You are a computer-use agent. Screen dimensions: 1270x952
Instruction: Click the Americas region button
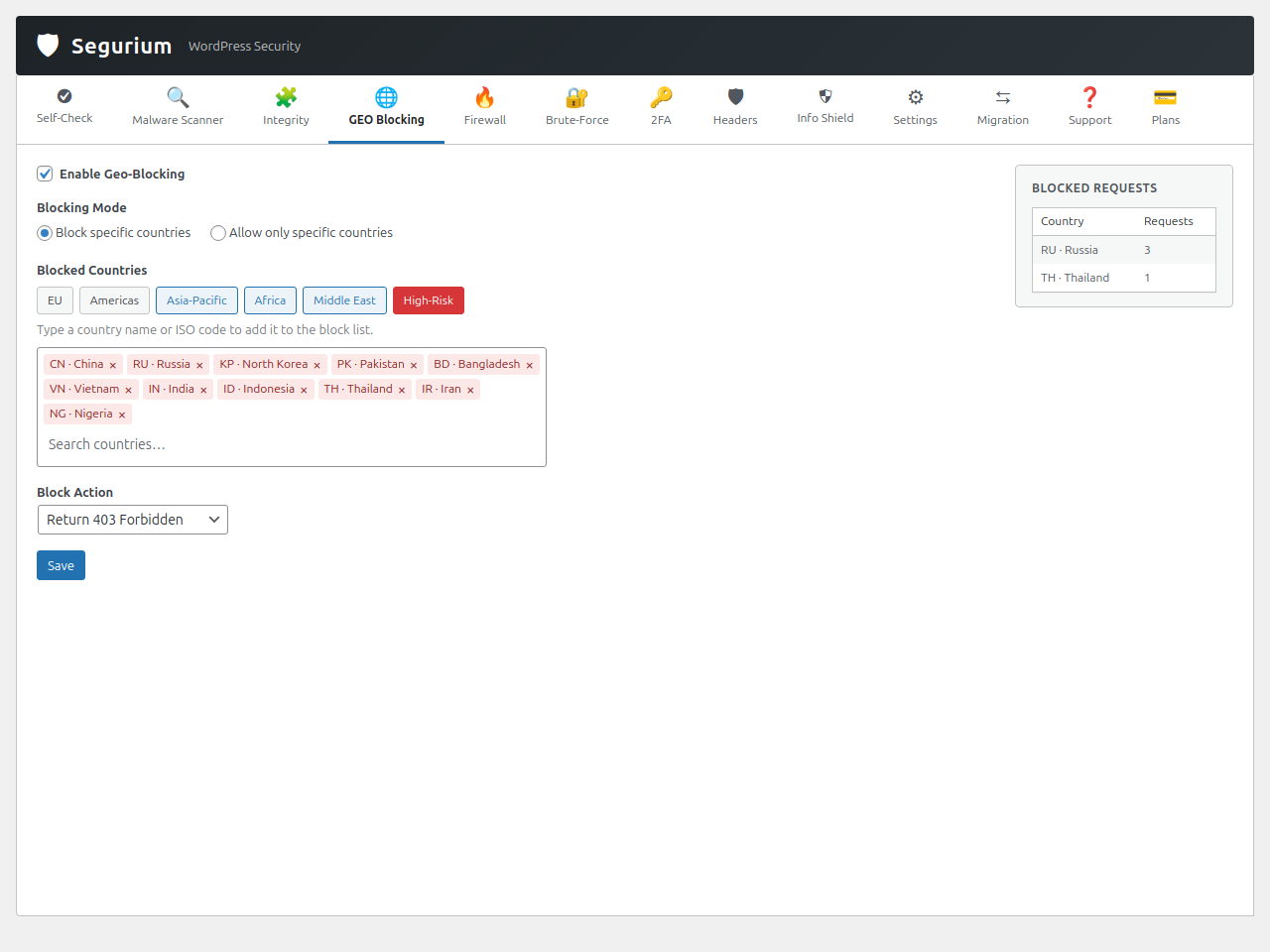point(114,300)
